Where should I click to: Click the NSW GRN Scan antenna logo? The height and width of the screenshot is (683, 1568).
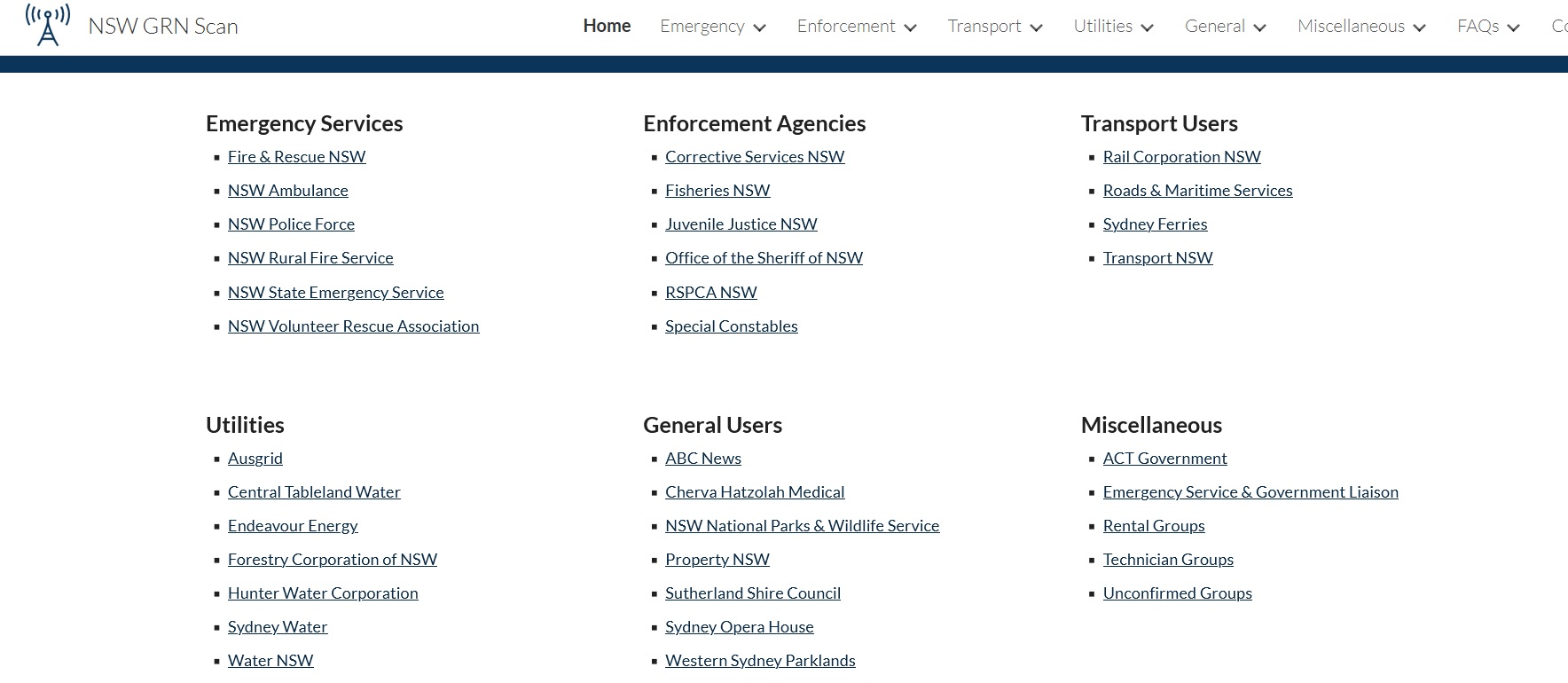coord(48,26)
